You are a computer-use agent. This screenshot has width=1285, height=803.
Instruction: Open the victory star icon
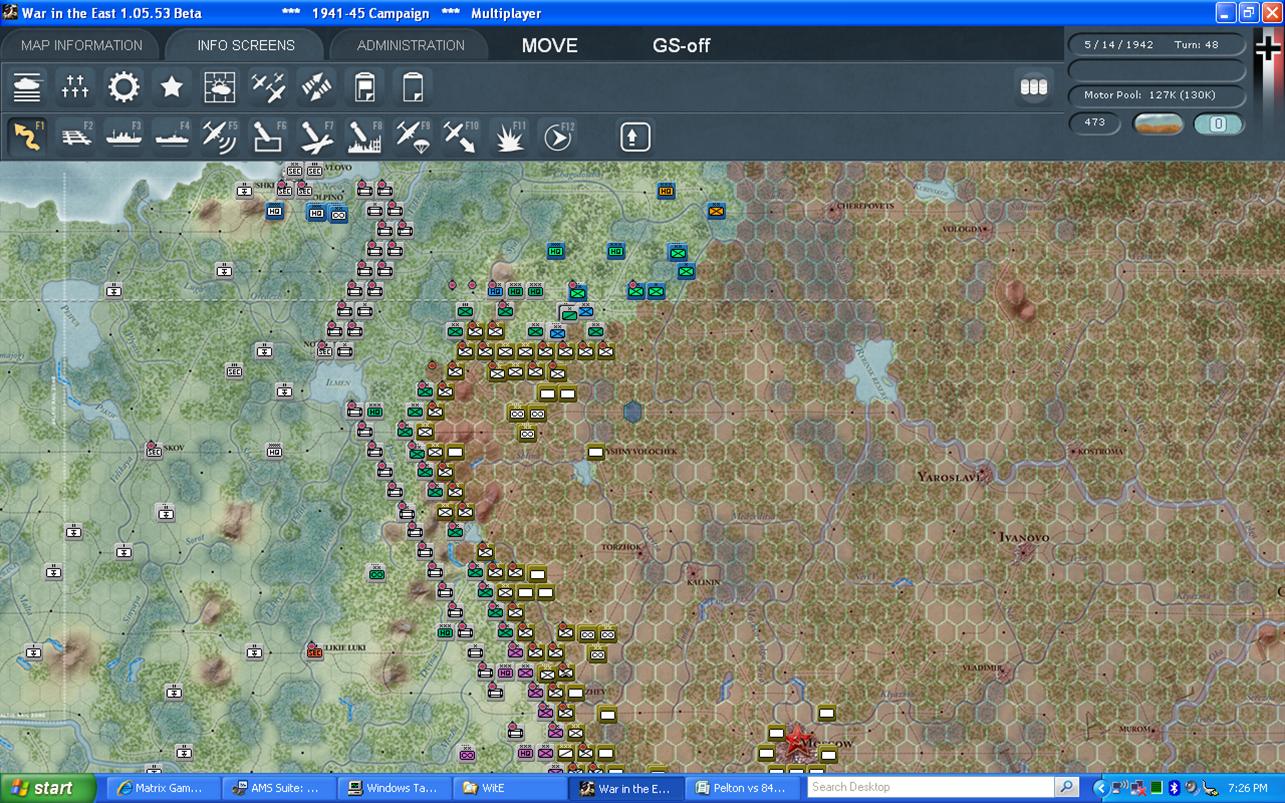pyautogui.click(x=172, y=87)
